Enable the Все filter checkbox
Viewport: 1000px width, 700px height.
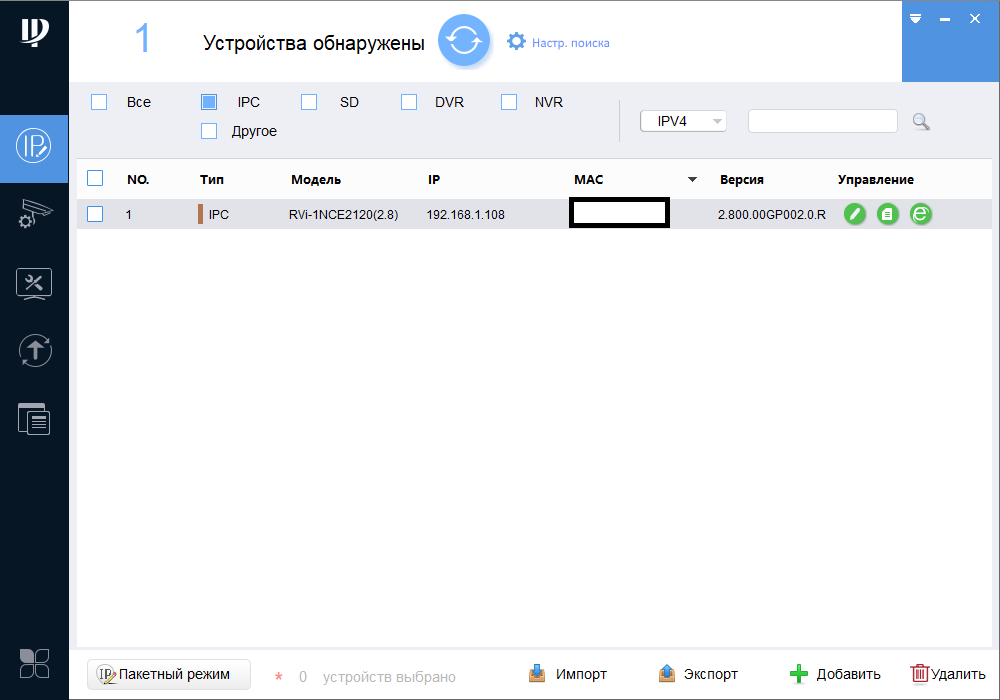pyautogui.click(x=99, y=102)
